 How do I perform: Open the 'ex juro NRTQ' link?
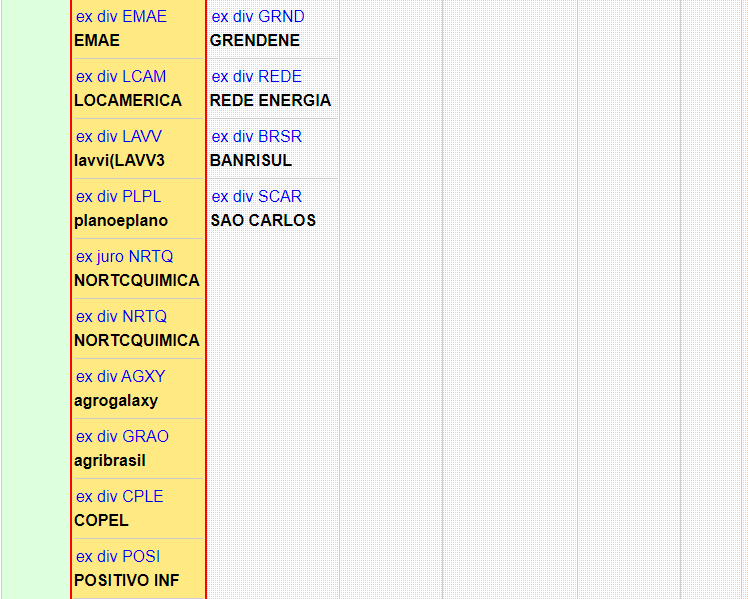(x=125, y=257)
